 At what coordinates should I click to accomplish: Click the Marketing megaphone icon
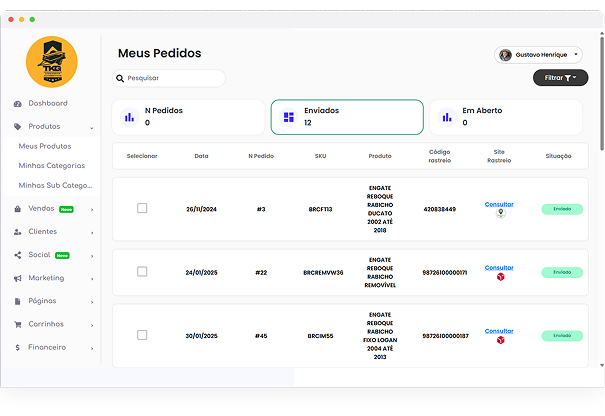click(18, 278)
